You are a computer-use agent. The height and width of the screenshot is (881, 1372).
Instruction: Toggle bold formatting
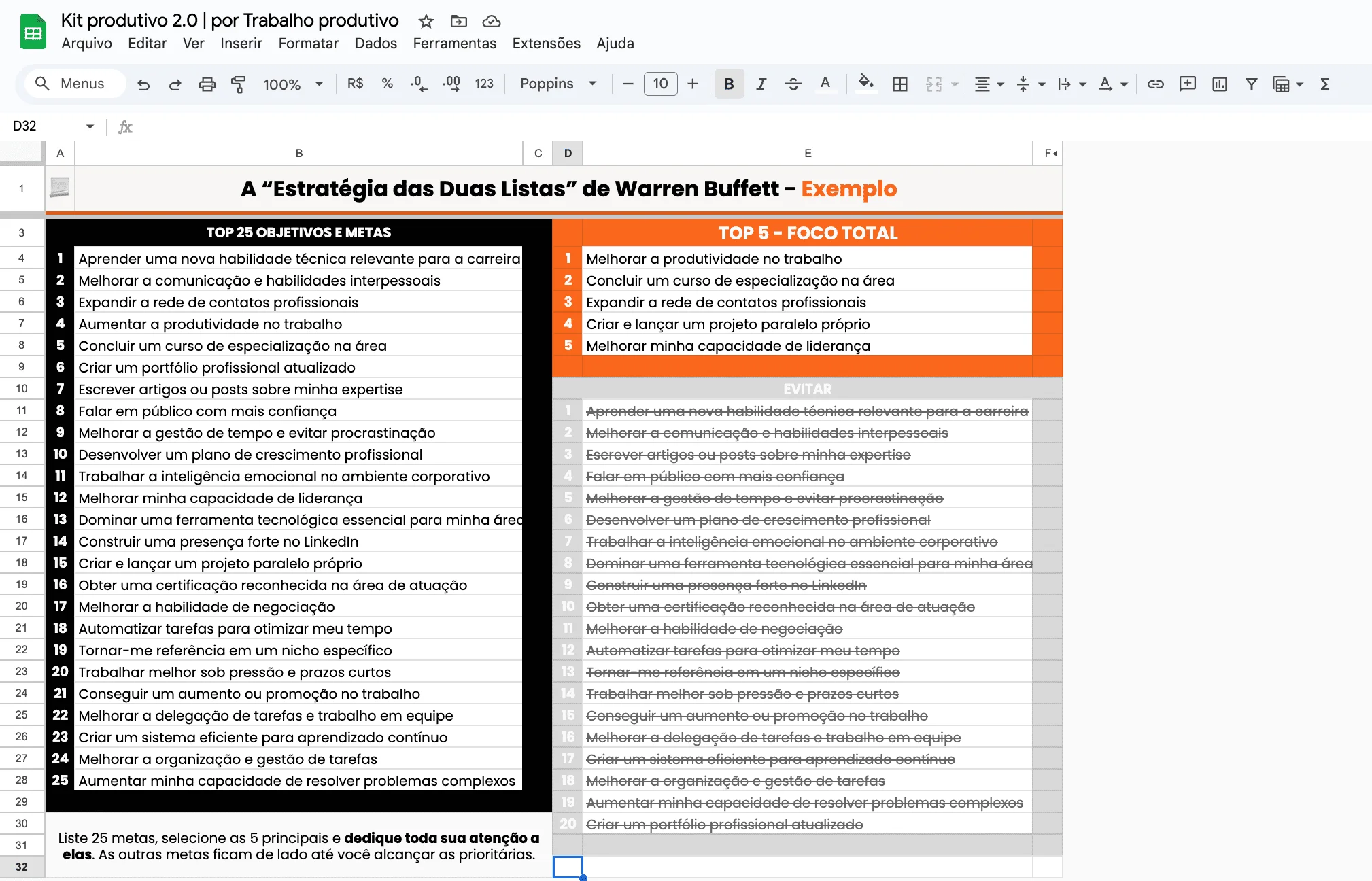coord(729,84)
